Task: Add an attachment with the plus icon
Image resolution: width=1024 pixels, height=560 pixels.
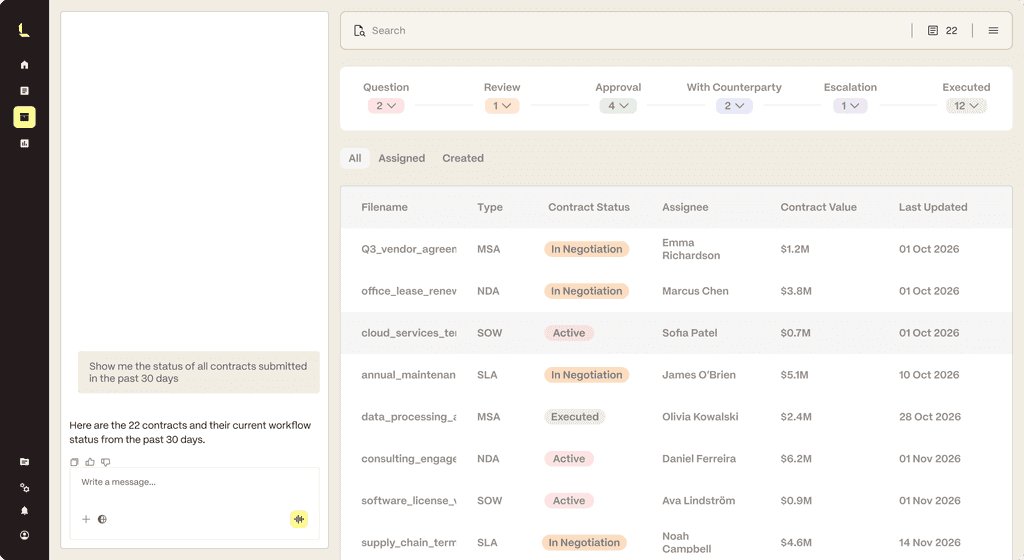Action: [86, 520]
